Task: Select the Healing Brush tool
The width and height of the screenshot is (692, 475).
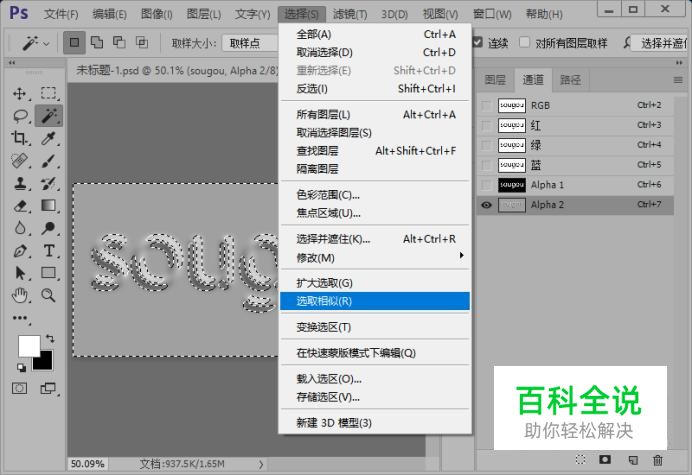Action: [x=19, y=161]
